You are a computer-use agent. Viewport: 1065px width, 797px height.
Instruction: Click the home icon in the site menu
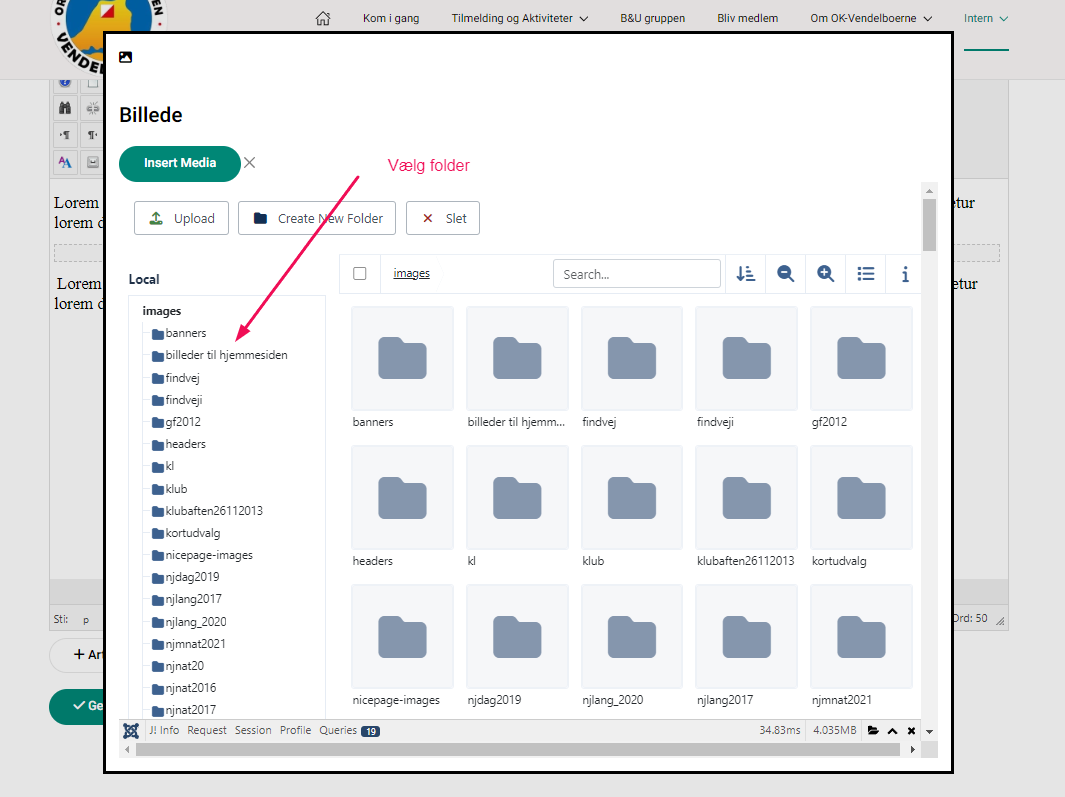pyautogui.click(x=322, y=18)
